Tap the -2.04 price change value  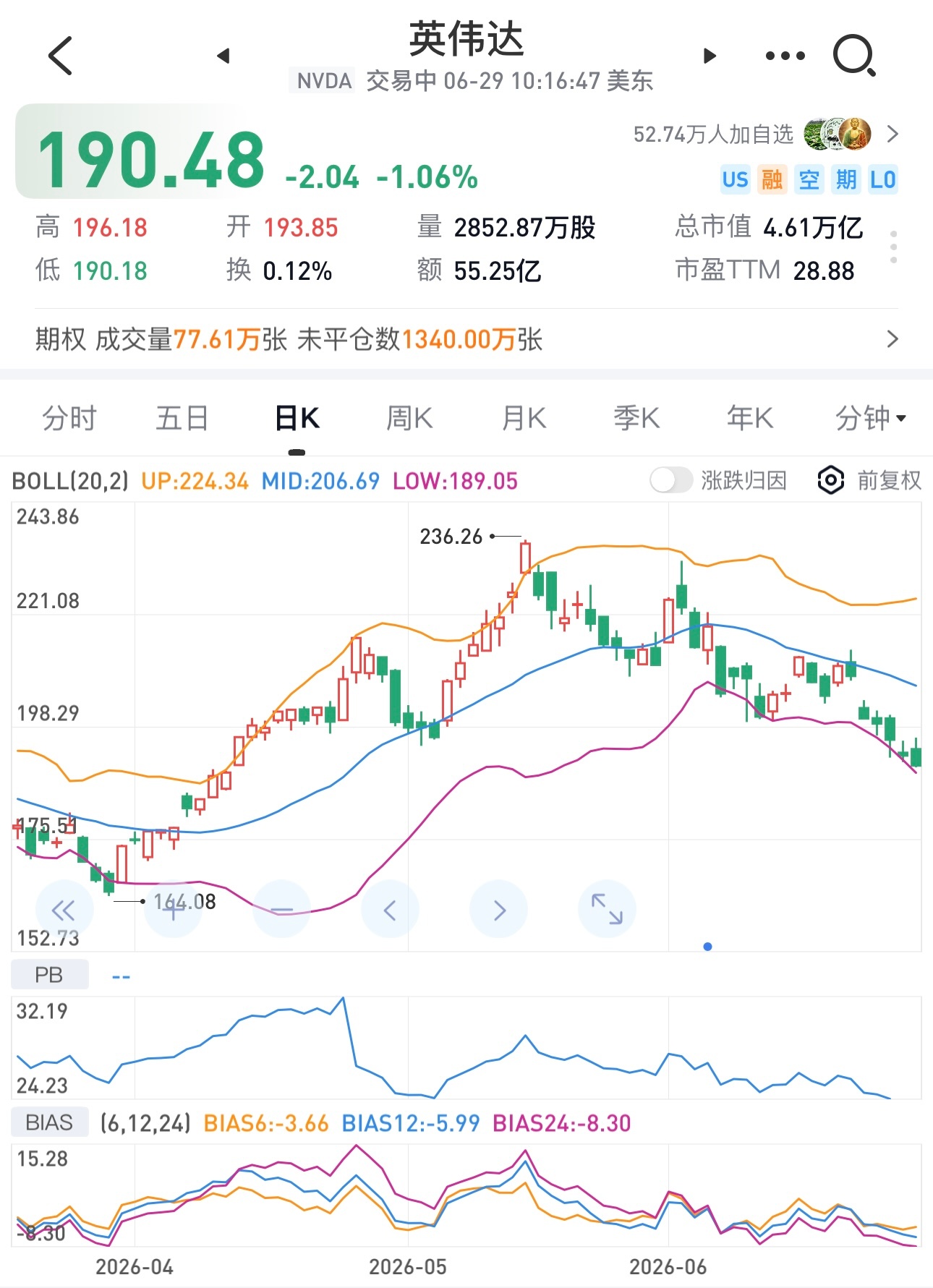click(322, 177)
